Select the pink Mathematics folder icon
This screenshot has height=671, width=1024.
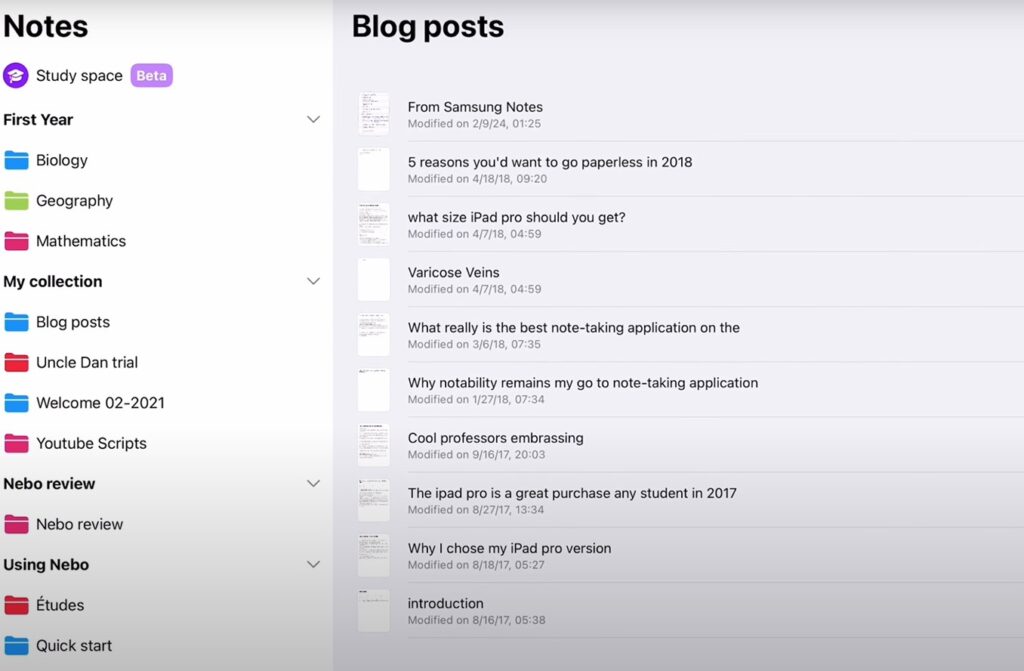click(18, 241)
